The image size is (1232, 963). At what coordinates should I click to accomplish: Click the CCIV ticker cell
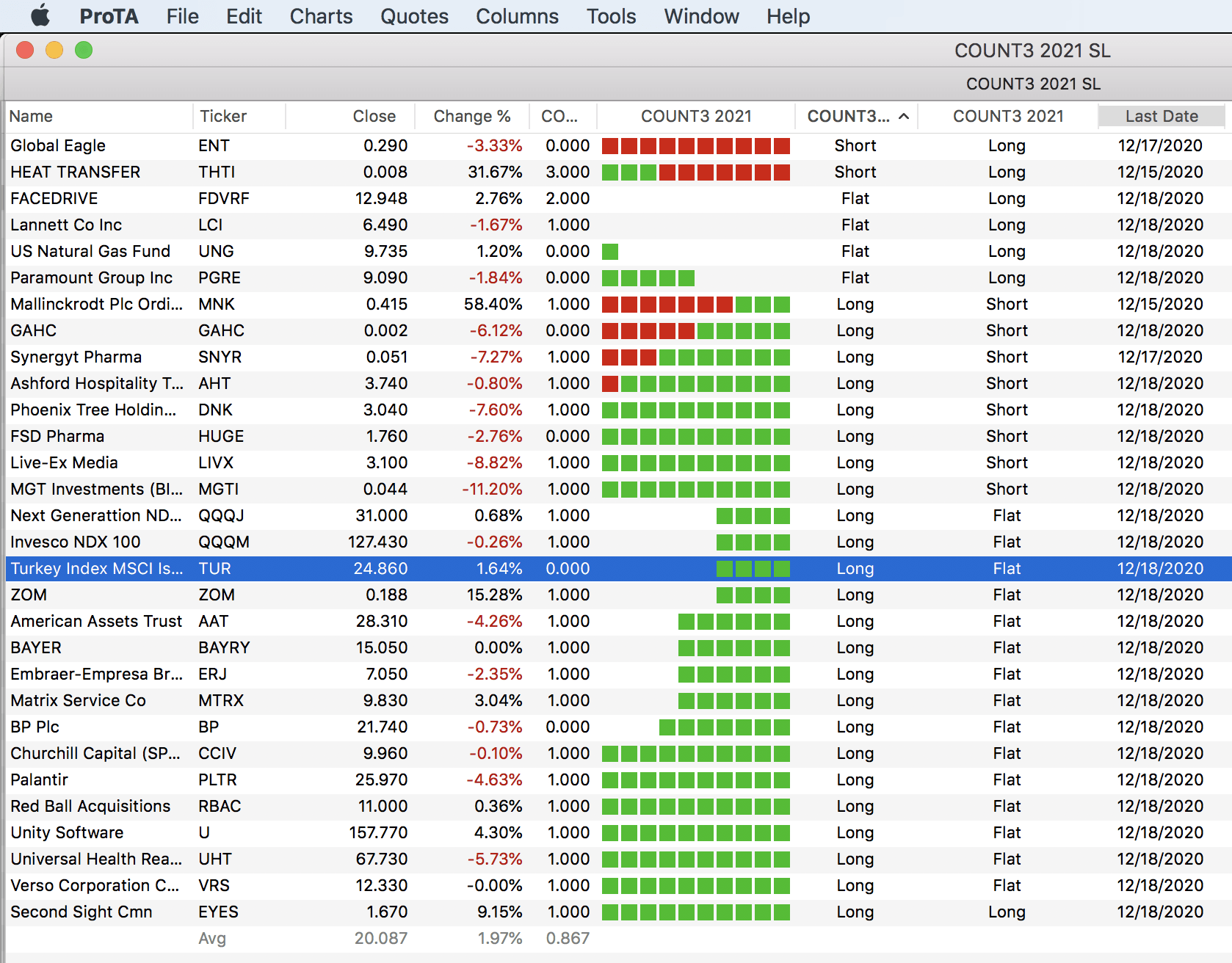217,753
